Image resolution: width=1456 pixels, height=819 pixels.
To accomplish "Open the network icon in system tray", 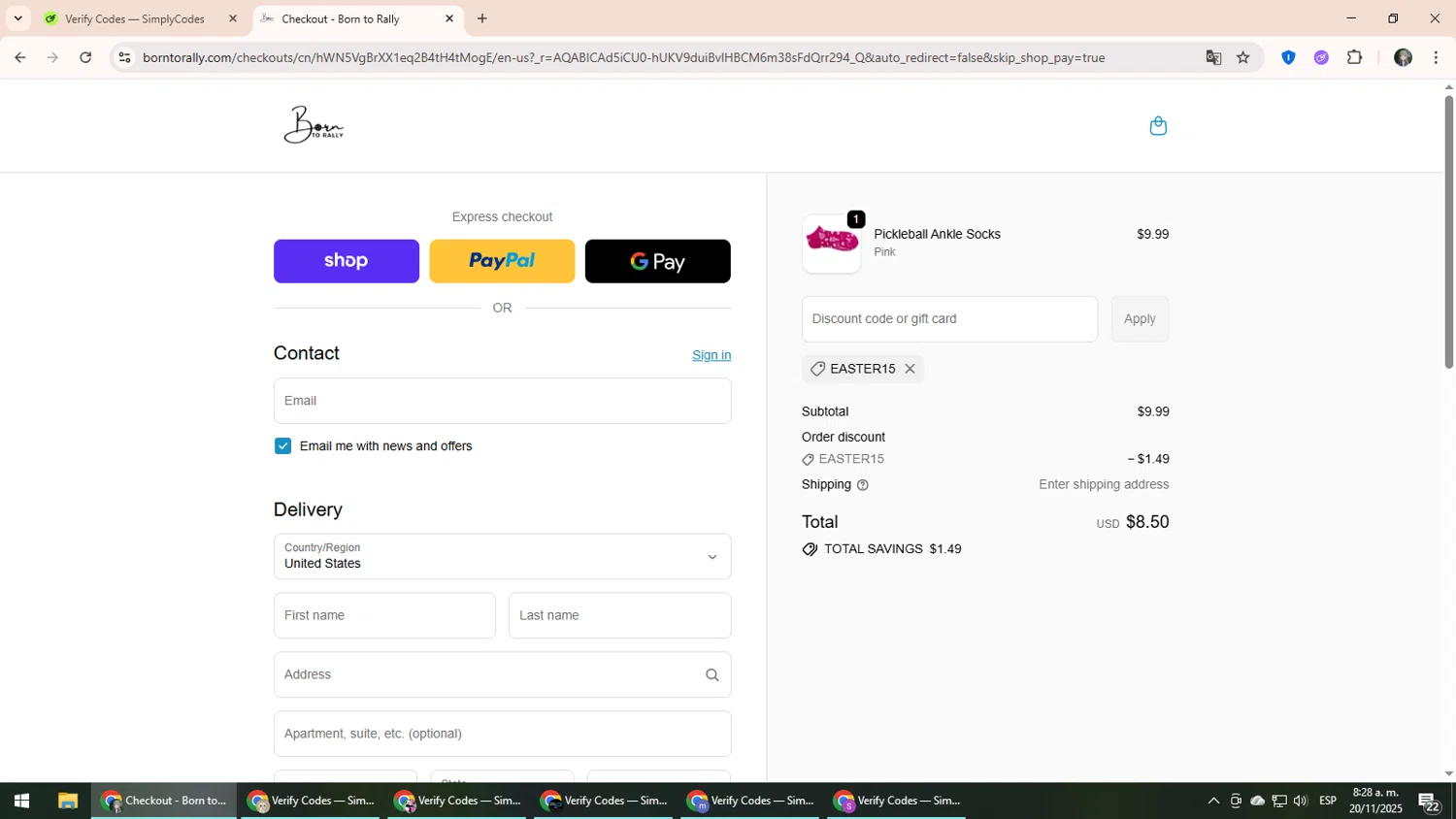I will point(1279,801).
